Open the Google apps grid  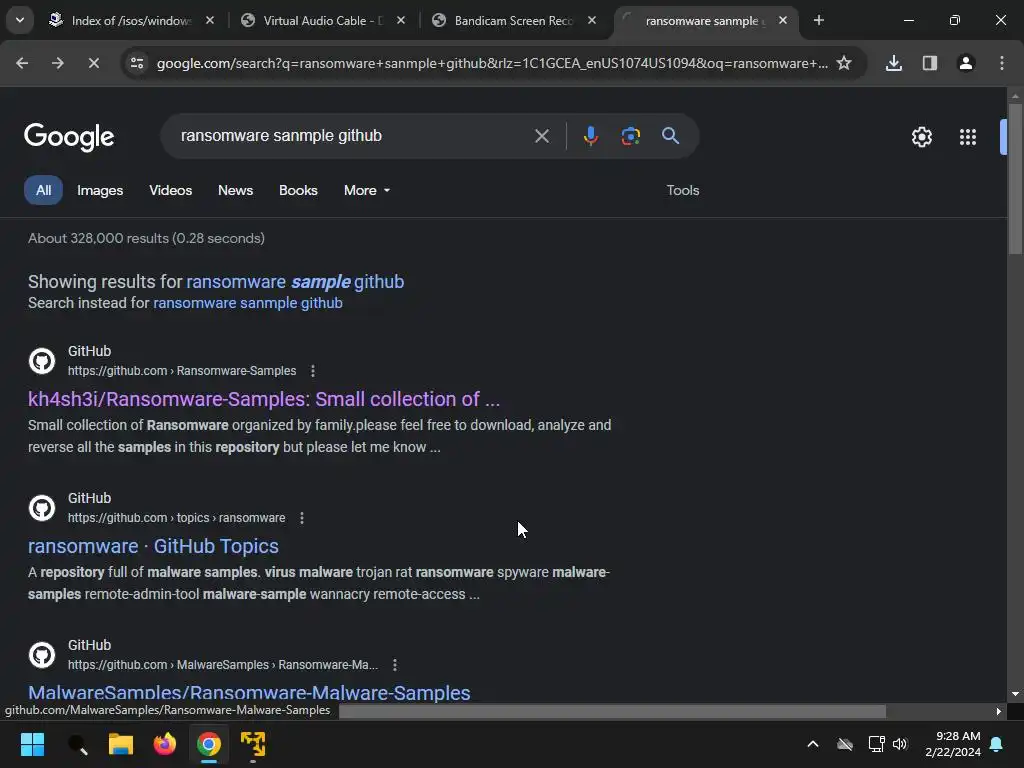(x=968, y=137)
